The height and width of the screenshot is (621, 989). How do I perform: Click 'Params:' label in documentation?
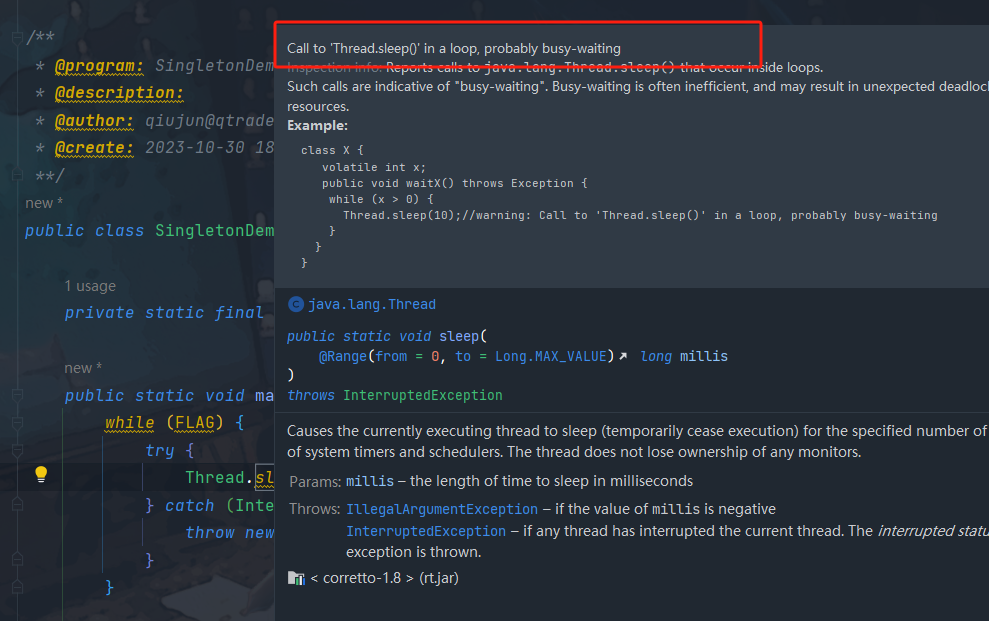tap(315, 481)
